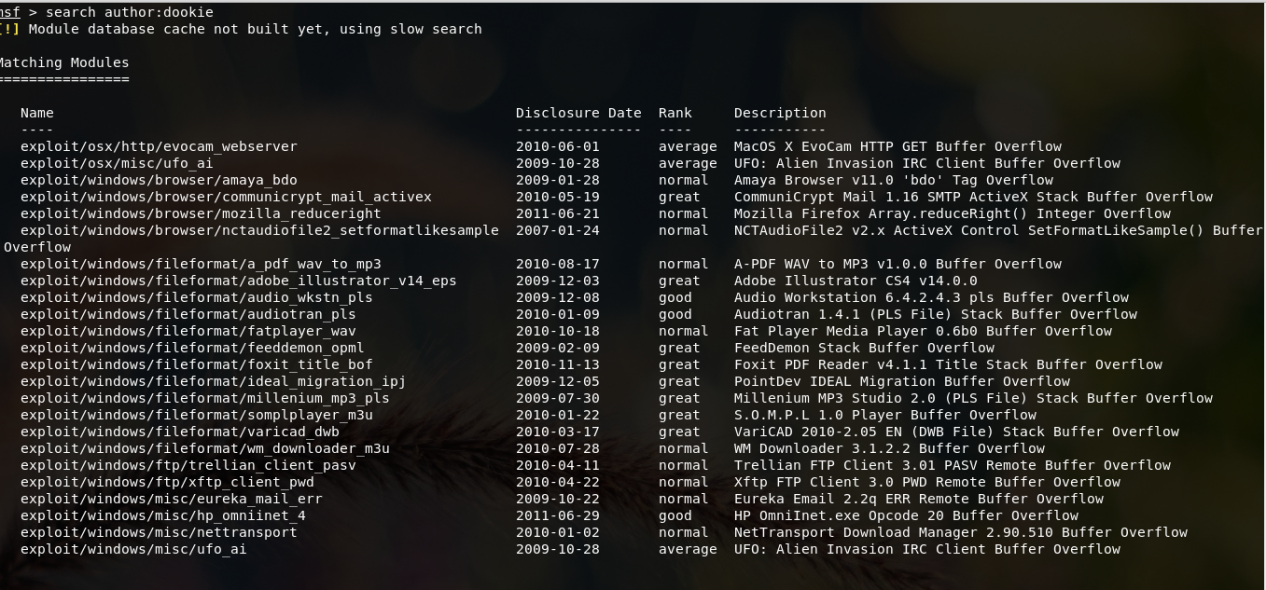
Task: Select module exploit/windows/fileformat/wm_downloader_m3u
Action: pyautogui.click(x=205, y=448)
